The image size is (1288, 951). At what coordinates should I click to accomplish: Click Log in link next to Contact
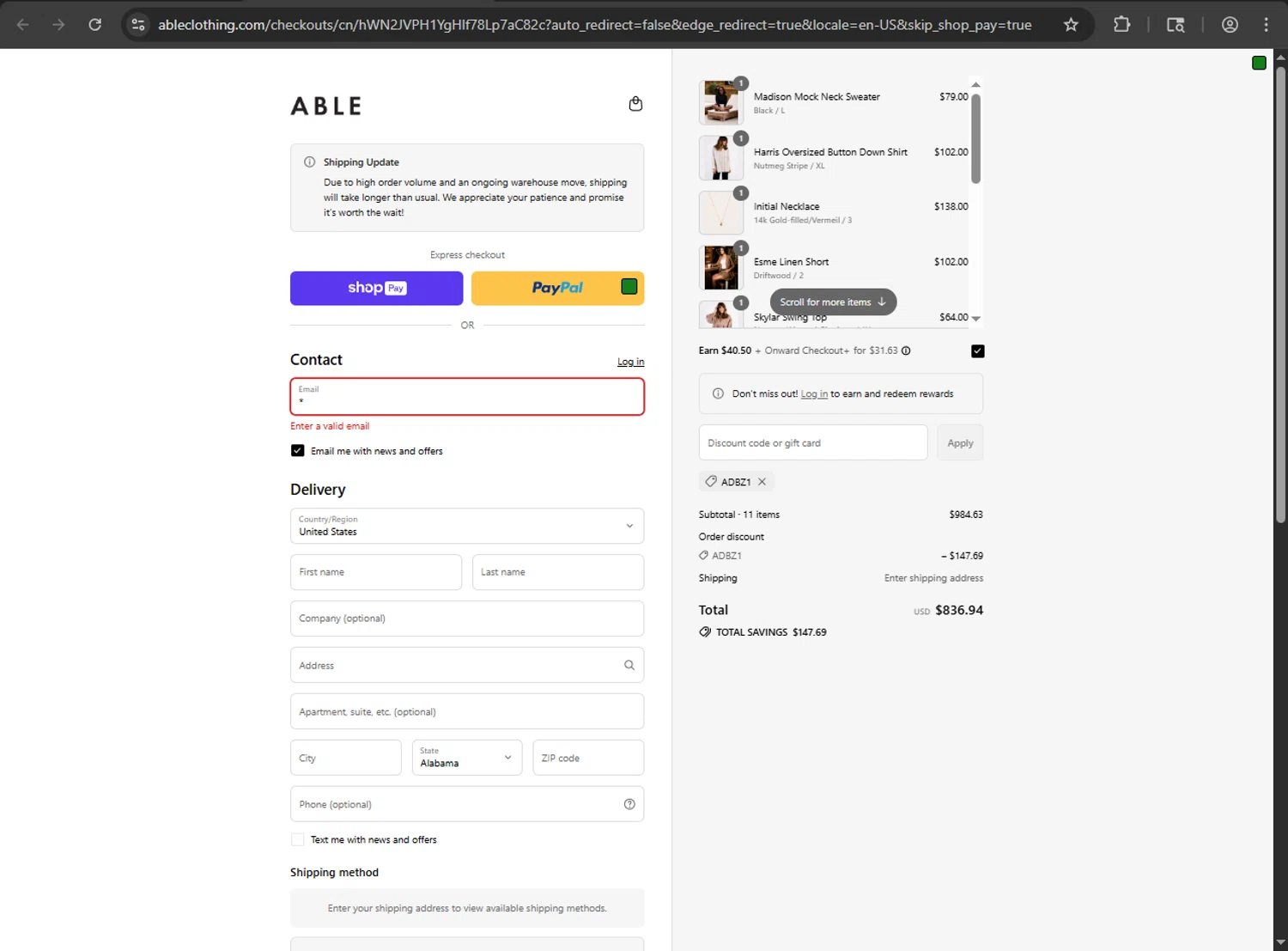tap(630, 362)
